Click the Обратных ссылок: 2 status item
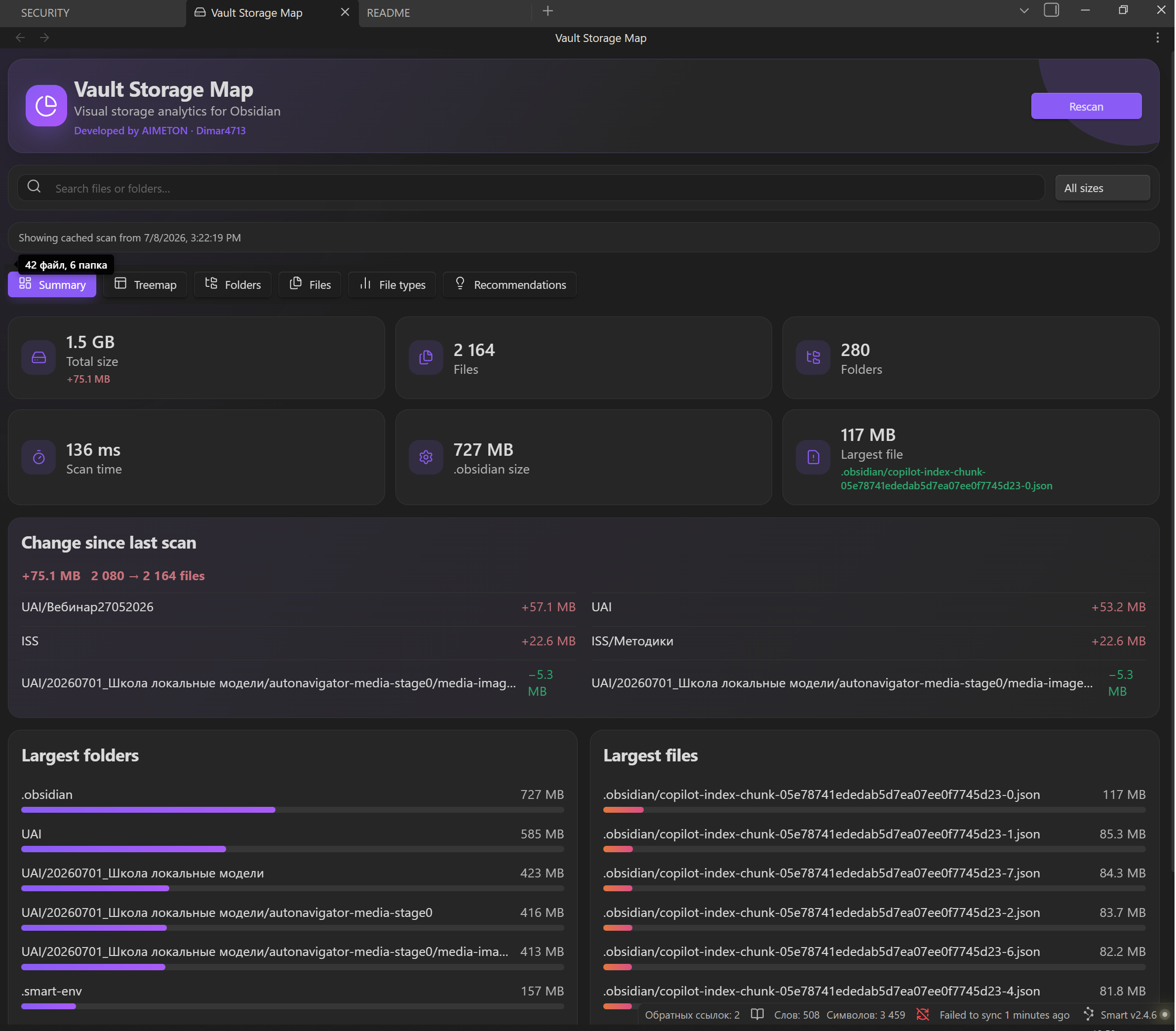The height and width of the screenshot is (1031, 1176). [x=692, y=1015]
